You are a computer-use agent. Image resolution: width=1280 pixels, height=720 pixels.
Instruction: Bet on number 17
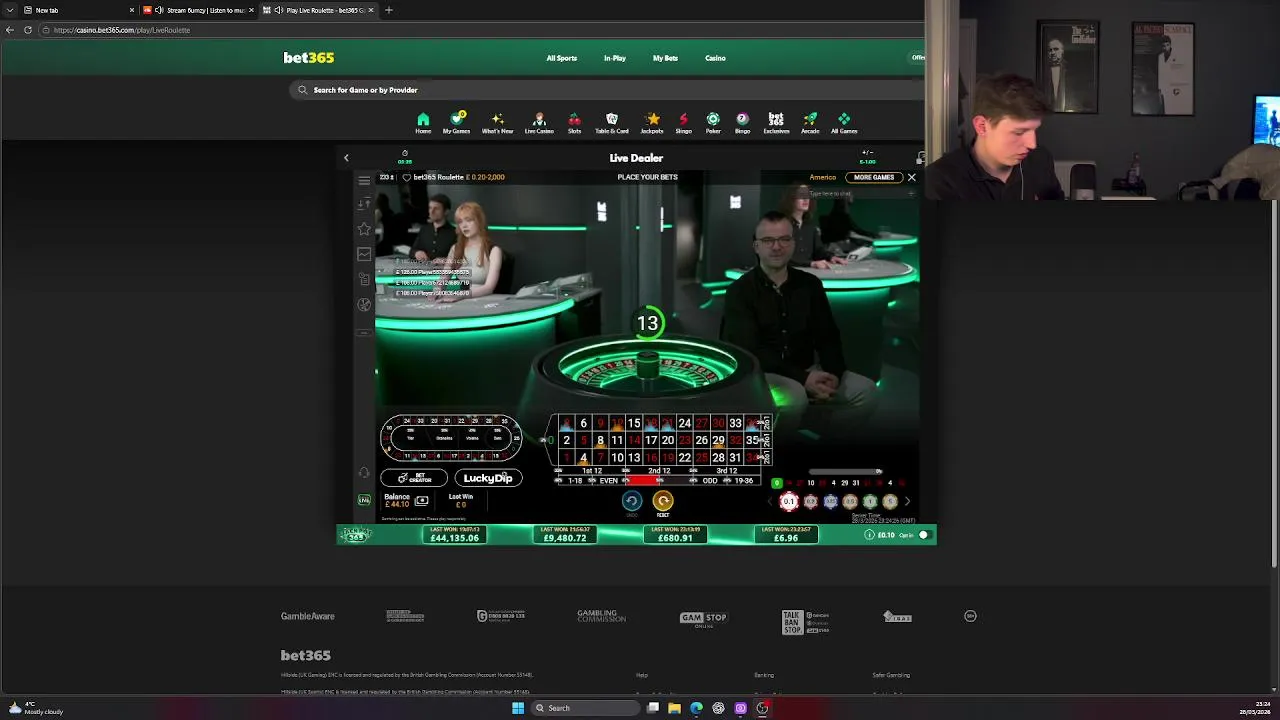(651, 440)
